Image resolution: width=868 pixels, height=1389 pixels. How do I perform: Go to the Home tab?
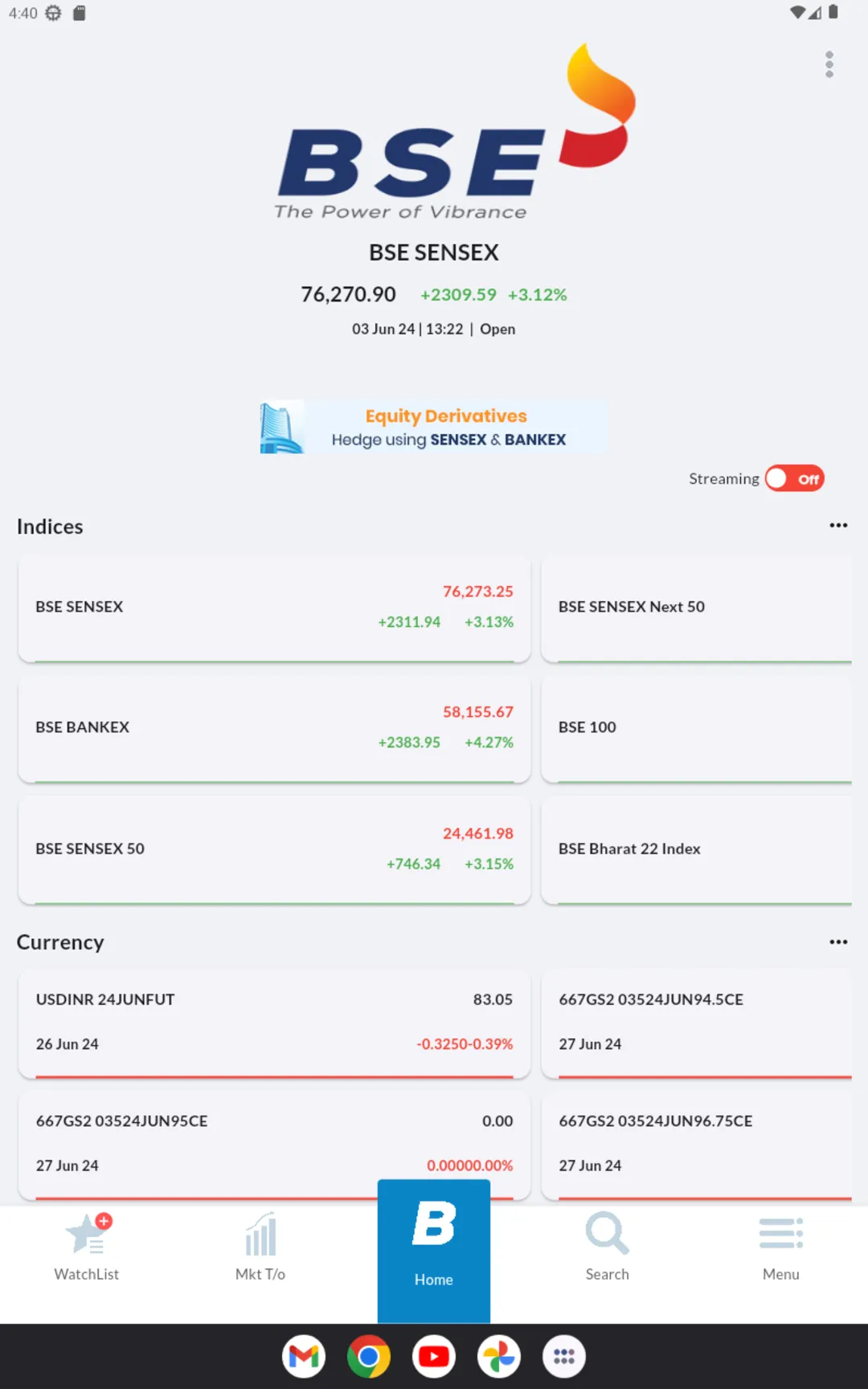pos(434,1250)
